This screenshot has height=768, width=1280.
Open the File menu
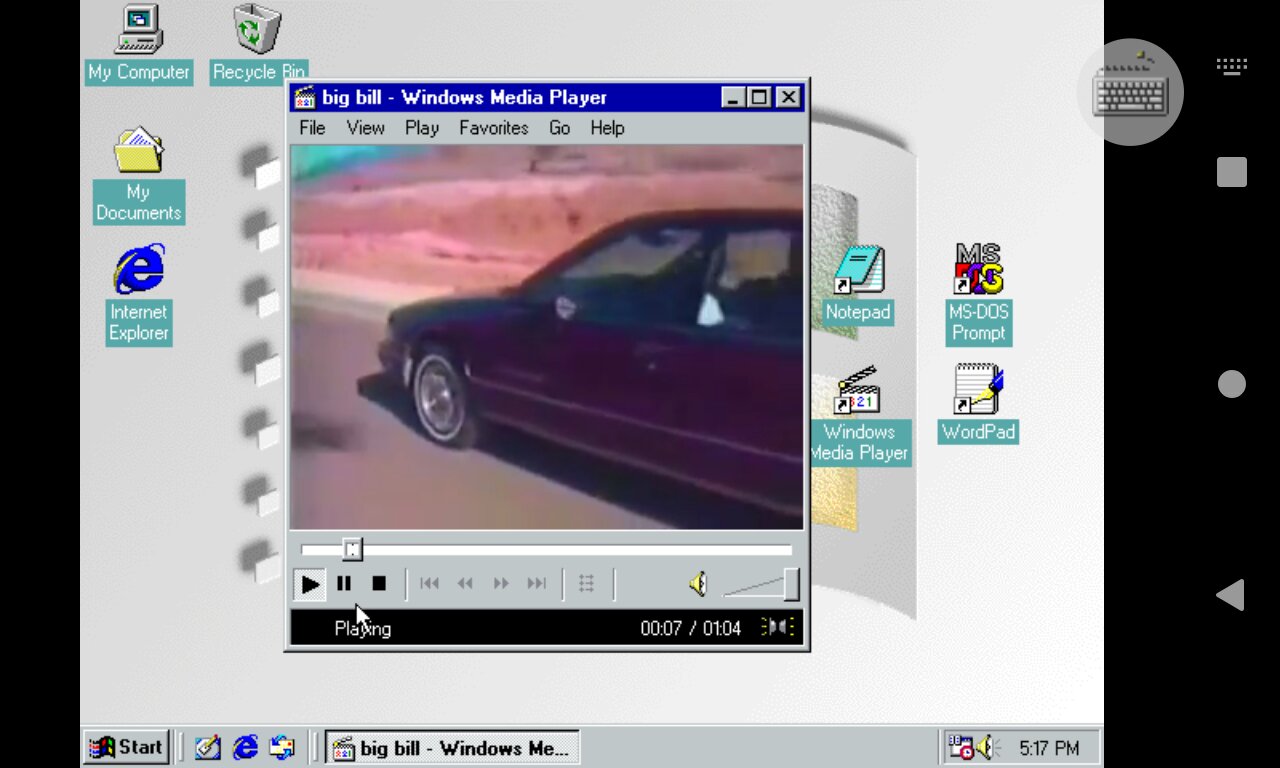tap(312, 128)
